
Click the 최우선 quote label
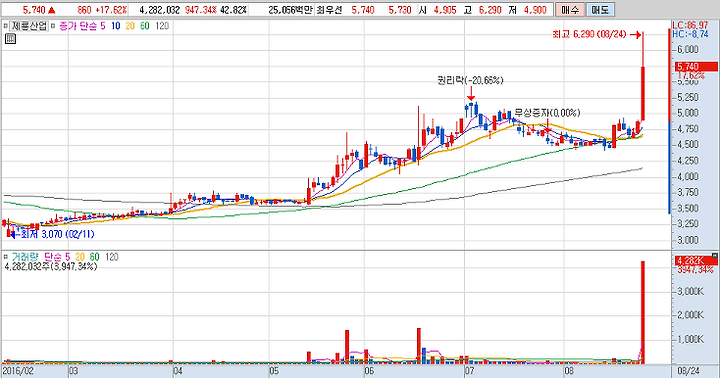[329, 10]
